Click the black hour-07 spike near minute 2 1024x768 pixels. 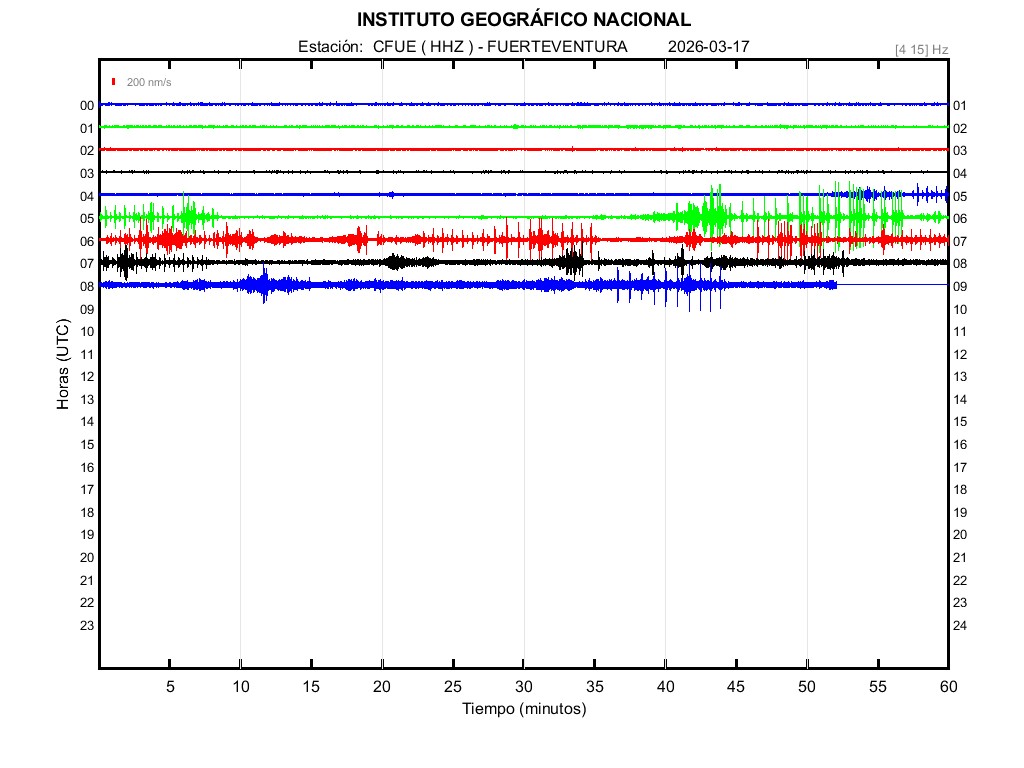[125, 263]
